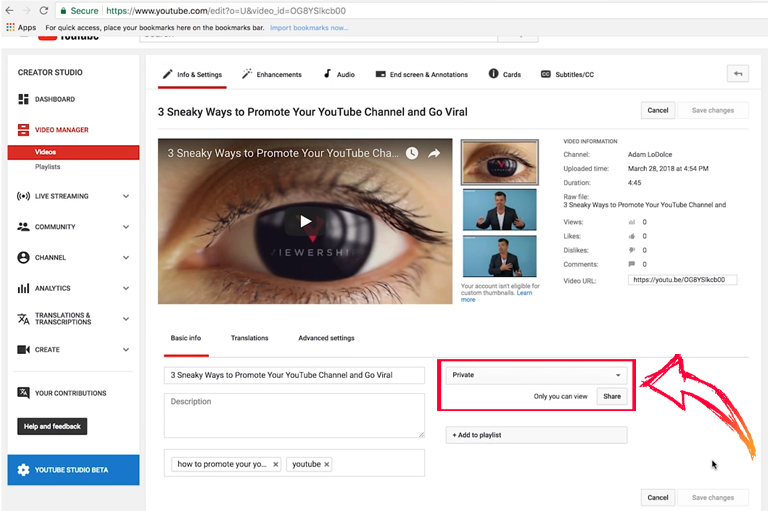The width and height of the screenshot is (768, 511).
Task: Click the share arrow icon on video player
Action: pos(434,153)
